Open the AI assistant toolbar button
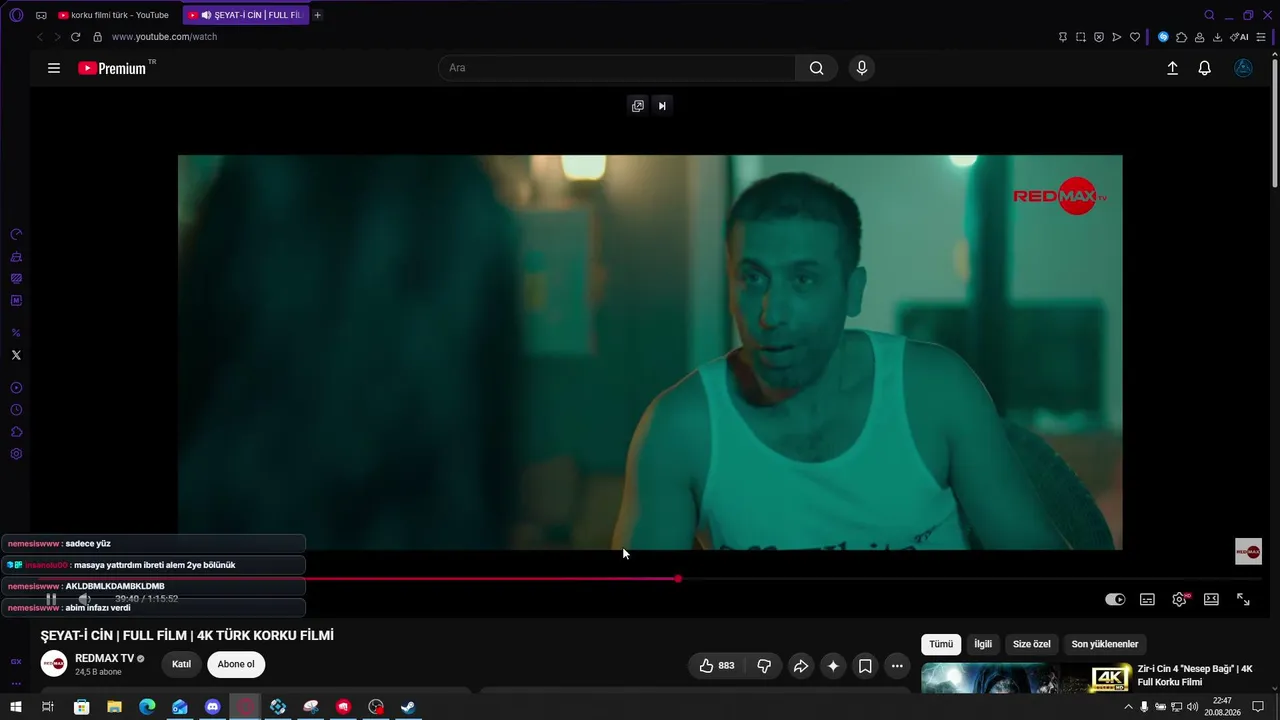Image resolution: width=1280 pixels, height=720 pixels. (1239, 37)
